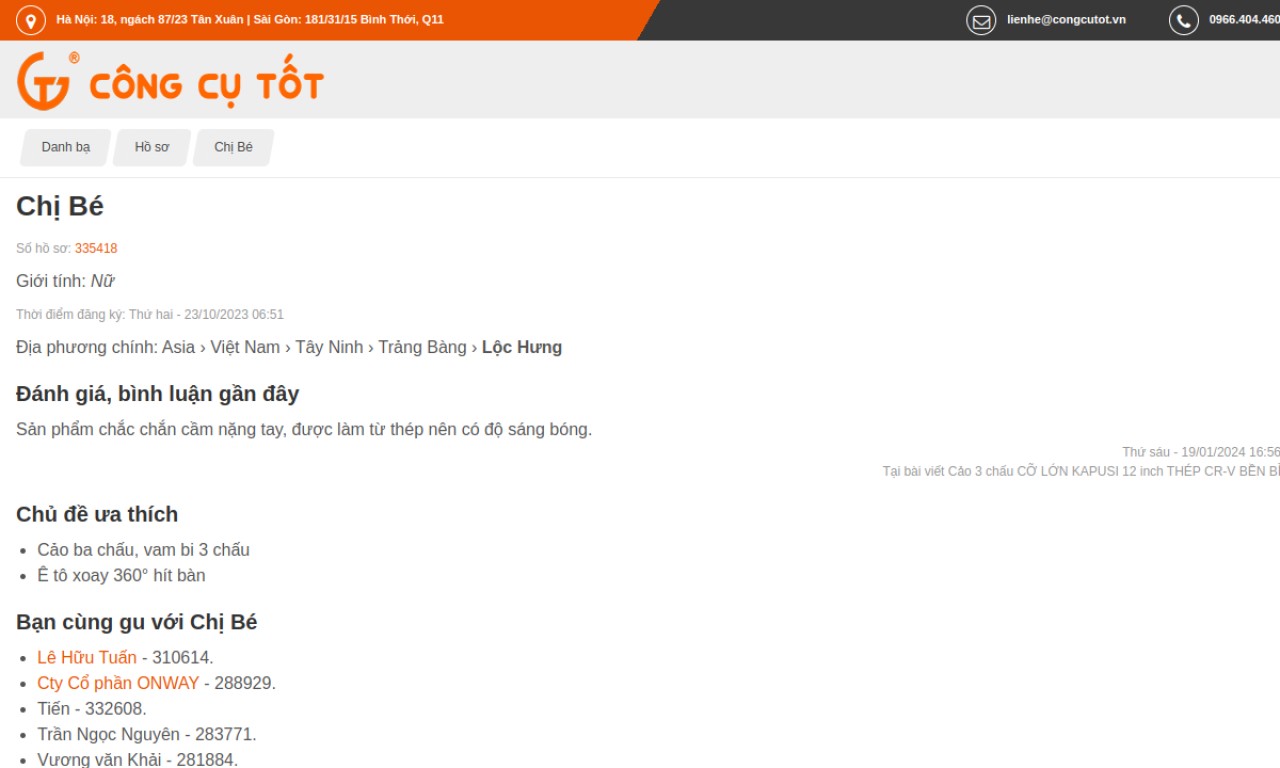The height and width of the screenshot is (768, 1280).
Task: Click the gender value Nữ
Action: click(x=102, y=281)
